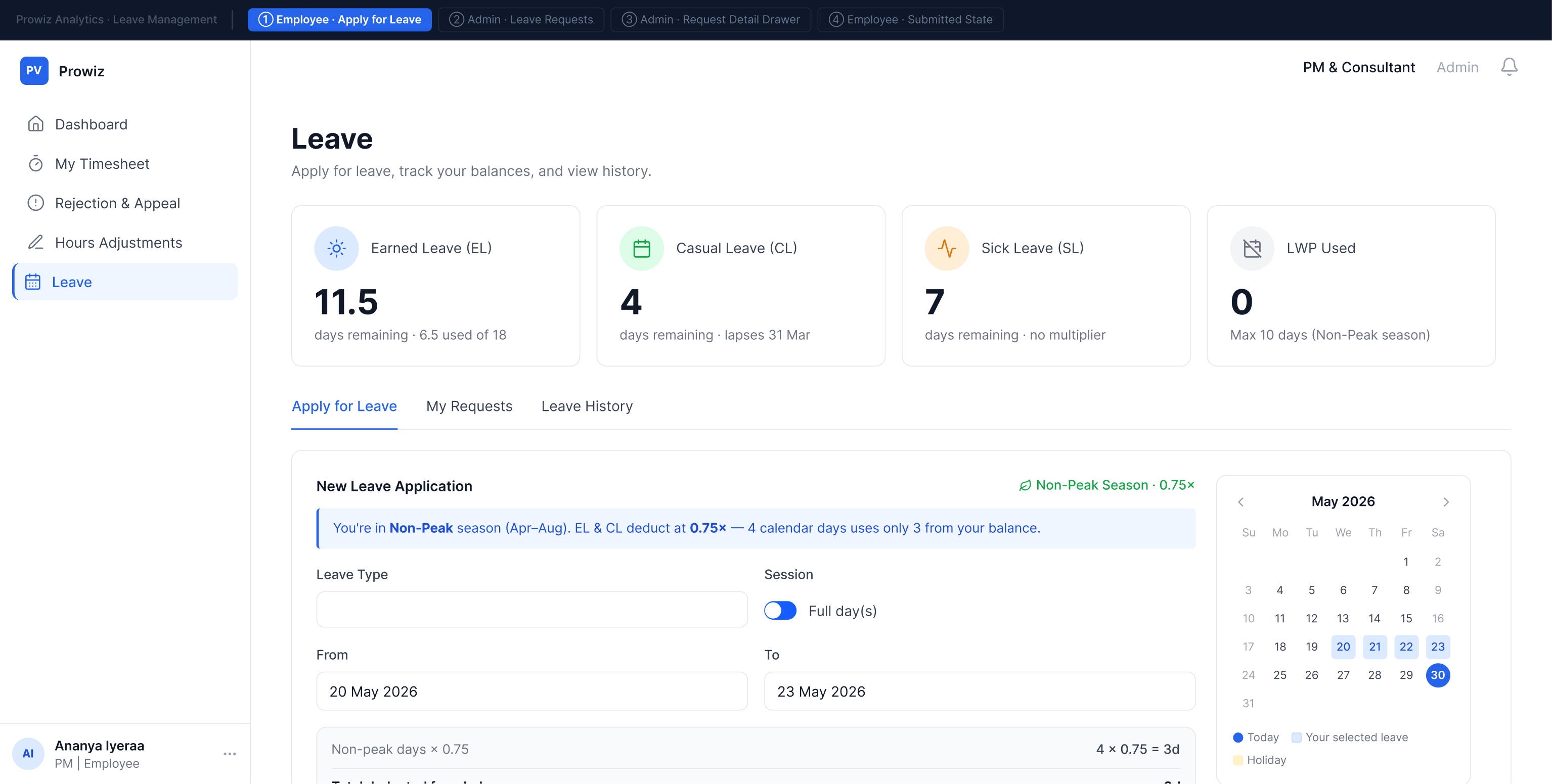The width and height of the screenshot is (1552, 784).
Task: Click the Sick Leave 7 days card
Action: click(1045, 286)
